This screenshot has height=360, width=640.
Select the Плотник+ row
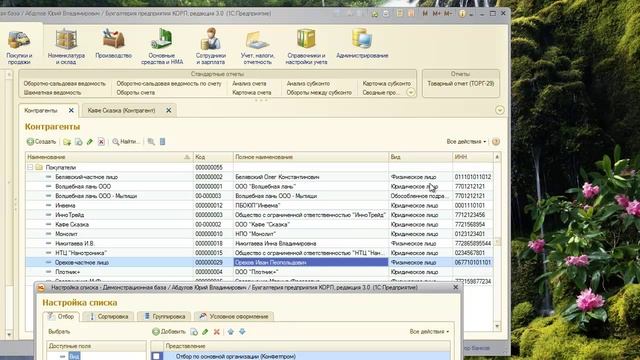point(259,272)
